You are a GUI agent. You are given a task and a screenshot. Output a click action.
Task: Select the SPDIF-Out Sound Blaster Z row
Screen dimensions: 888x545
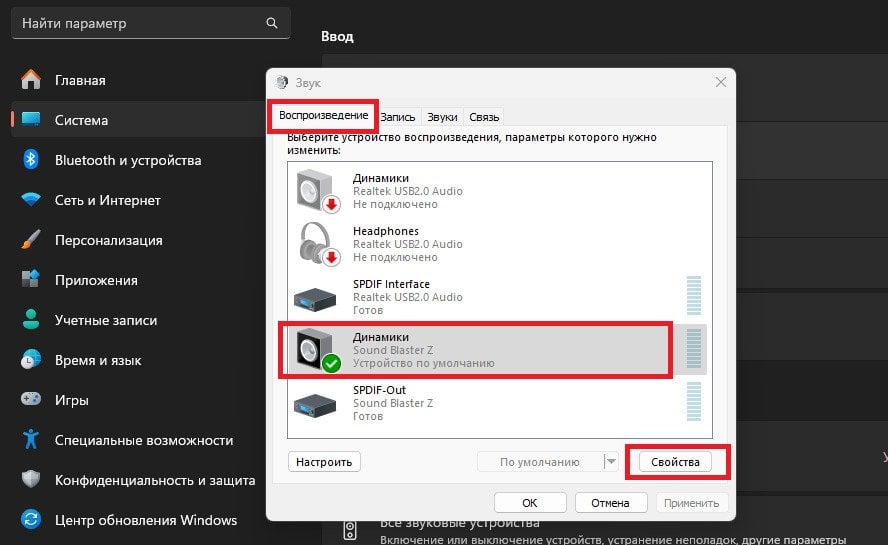coord(498,403)
